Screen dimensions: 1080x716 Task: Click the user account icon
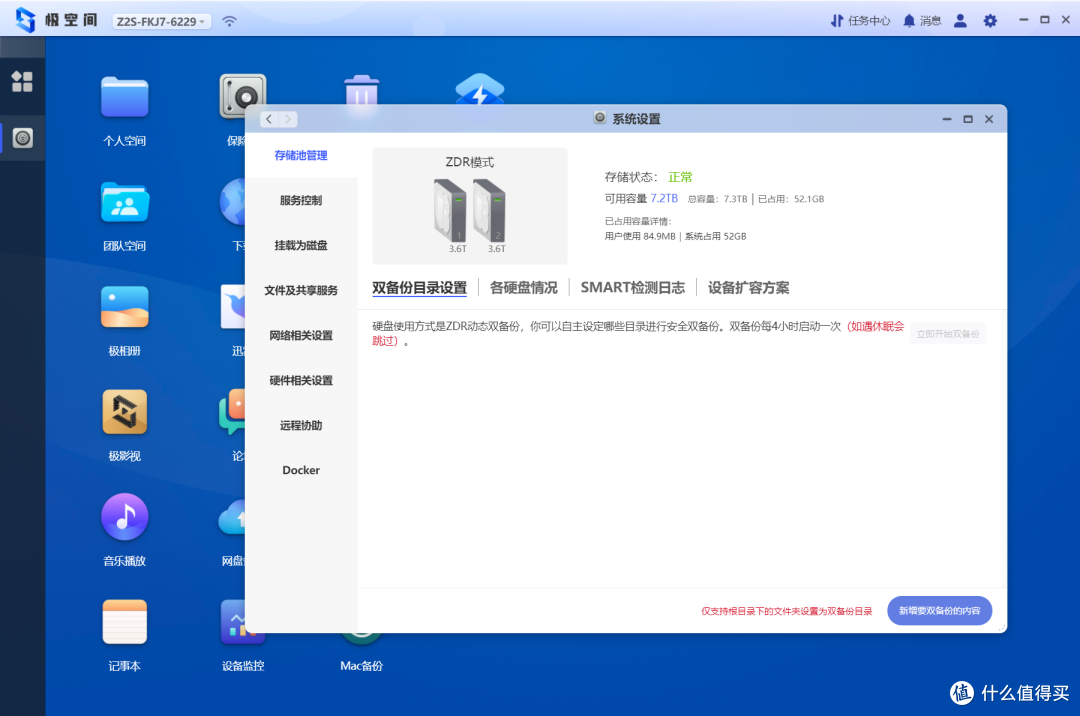tap(960, 21)
